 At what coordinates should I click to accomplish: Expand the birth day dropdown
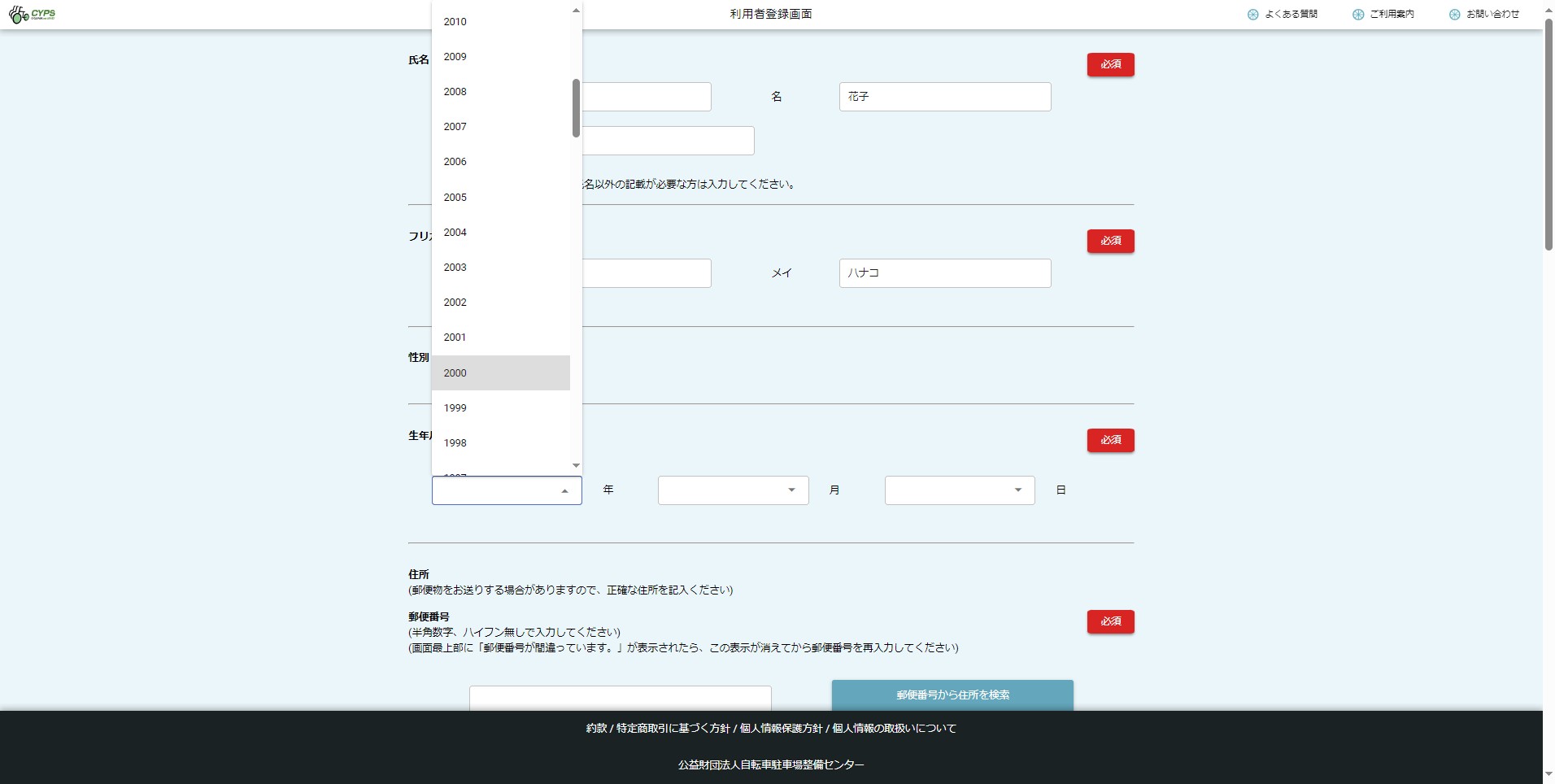click(x=1017, y=490)
